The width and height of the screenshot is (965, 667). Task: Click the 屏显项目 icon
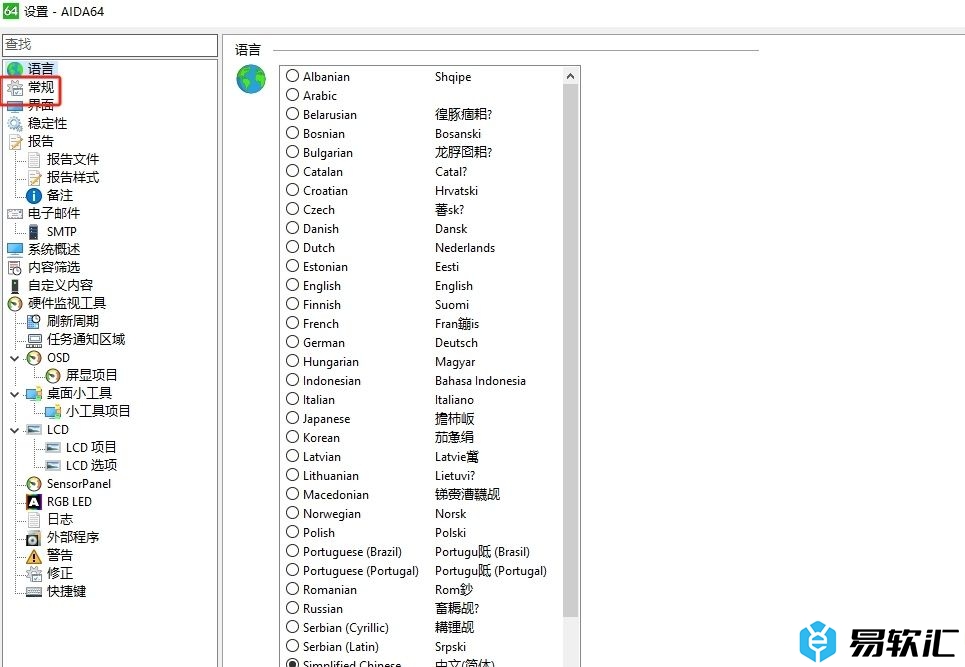click(53, 375)
